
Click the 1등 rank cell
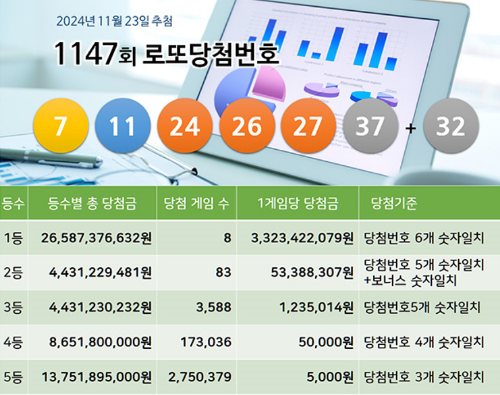[x=13, y=238]
